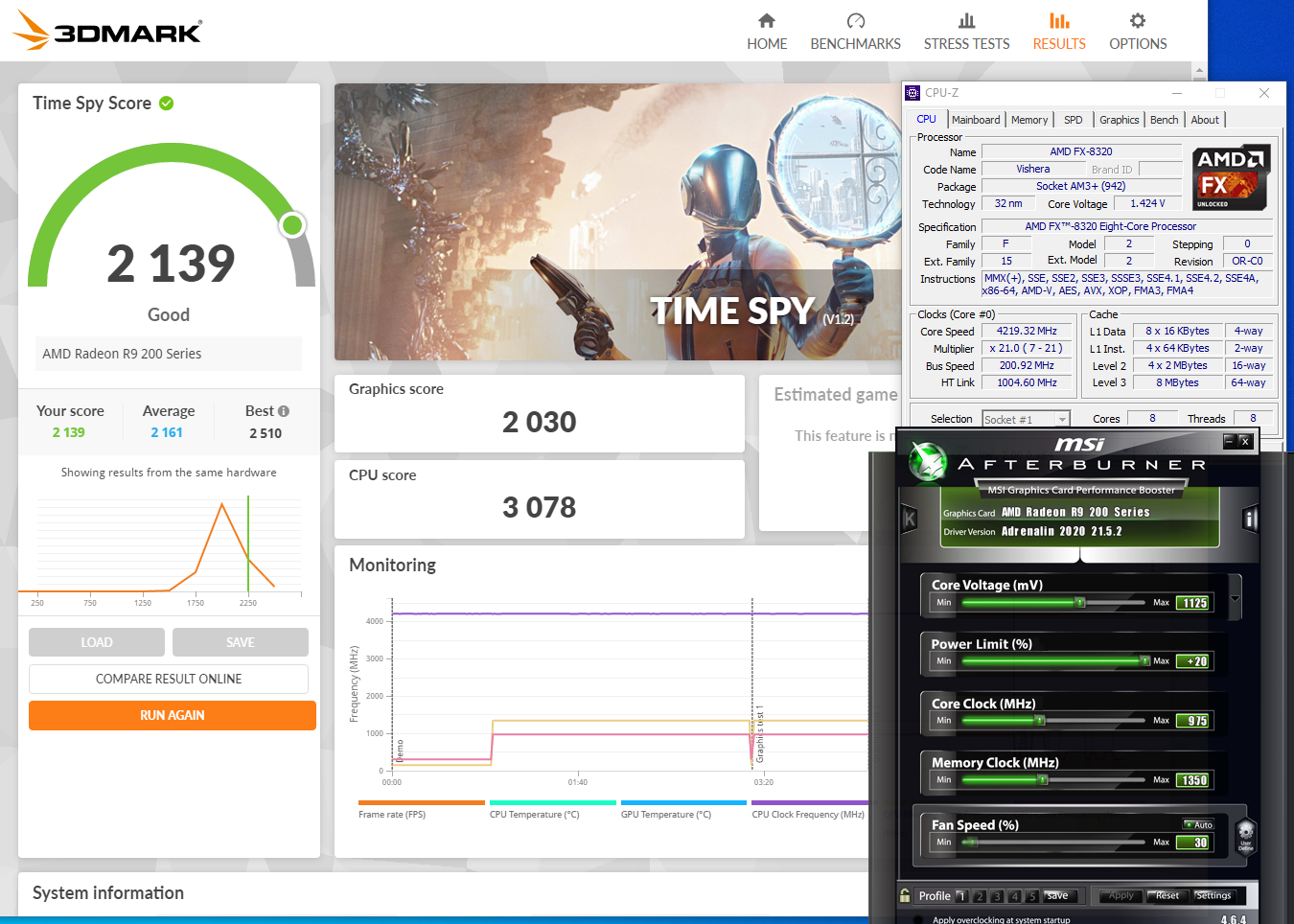Image resolution: width=1294 pixels, height=924 pixels.
Task: Open the Socket #1 selection dropdown
Action: (1026, 419)
